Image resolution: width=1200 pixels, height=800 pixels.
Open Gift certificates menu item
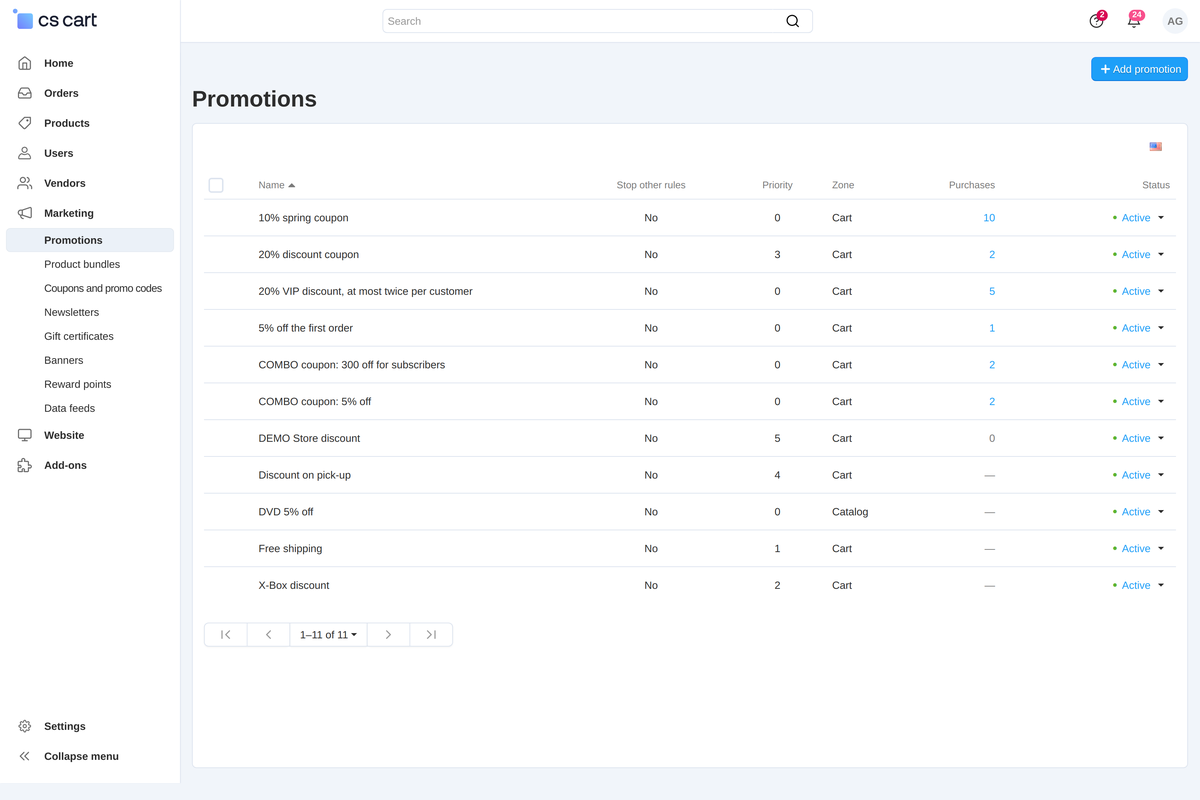pos(79,336)
